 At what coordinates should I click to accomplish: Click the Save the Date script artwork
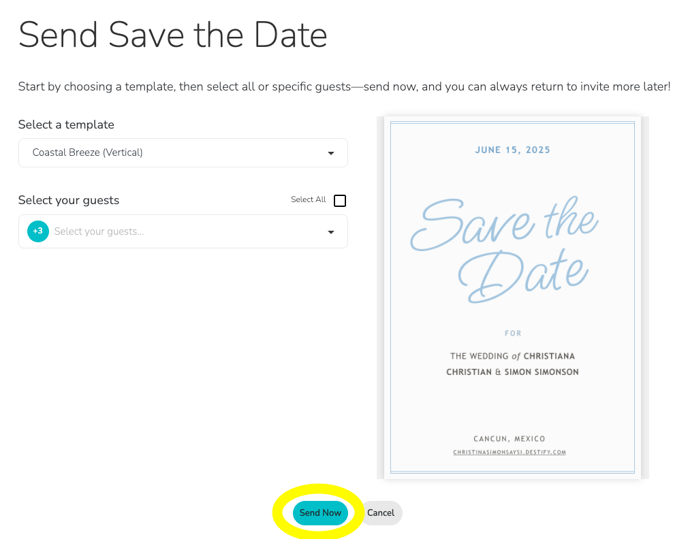tap(505, 249)
